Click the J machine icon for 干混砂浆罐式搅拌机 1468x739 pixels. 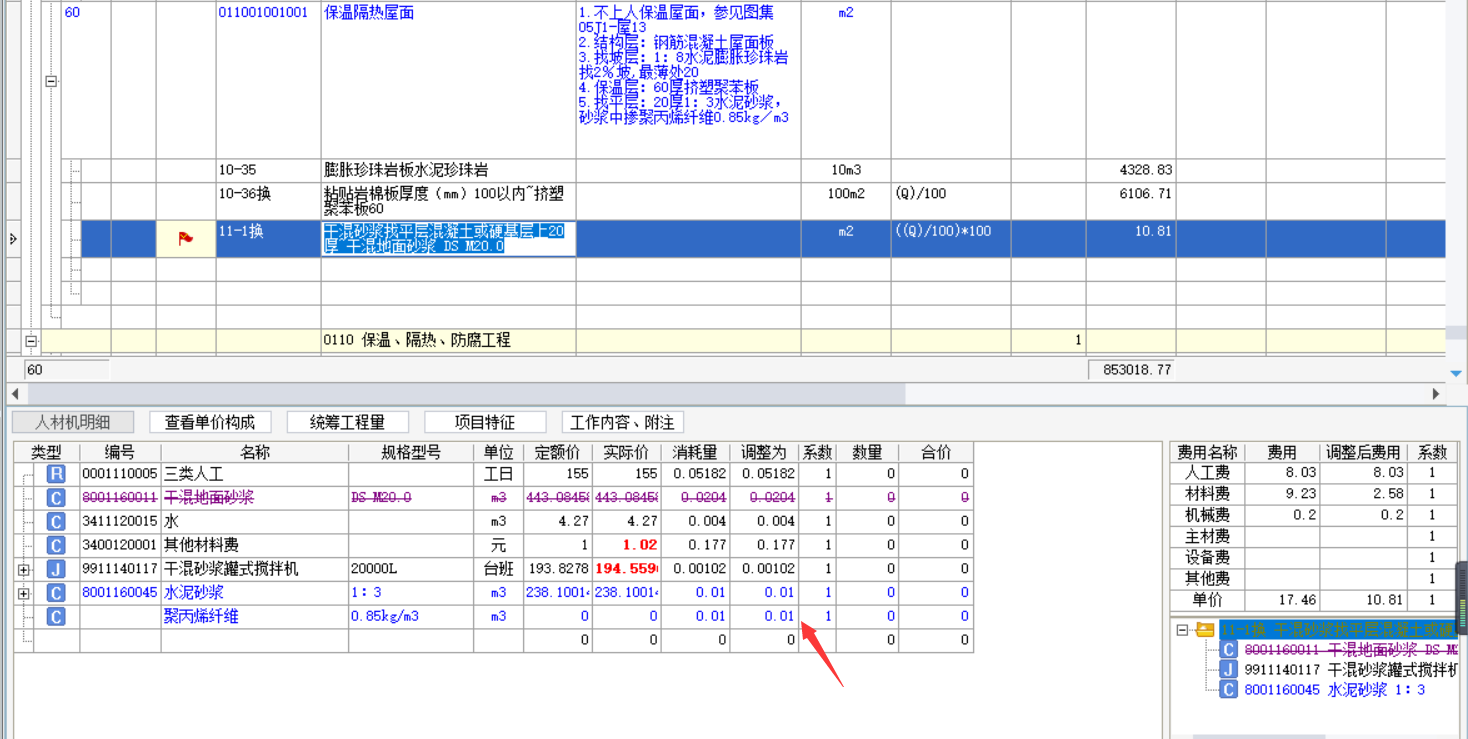56,570
